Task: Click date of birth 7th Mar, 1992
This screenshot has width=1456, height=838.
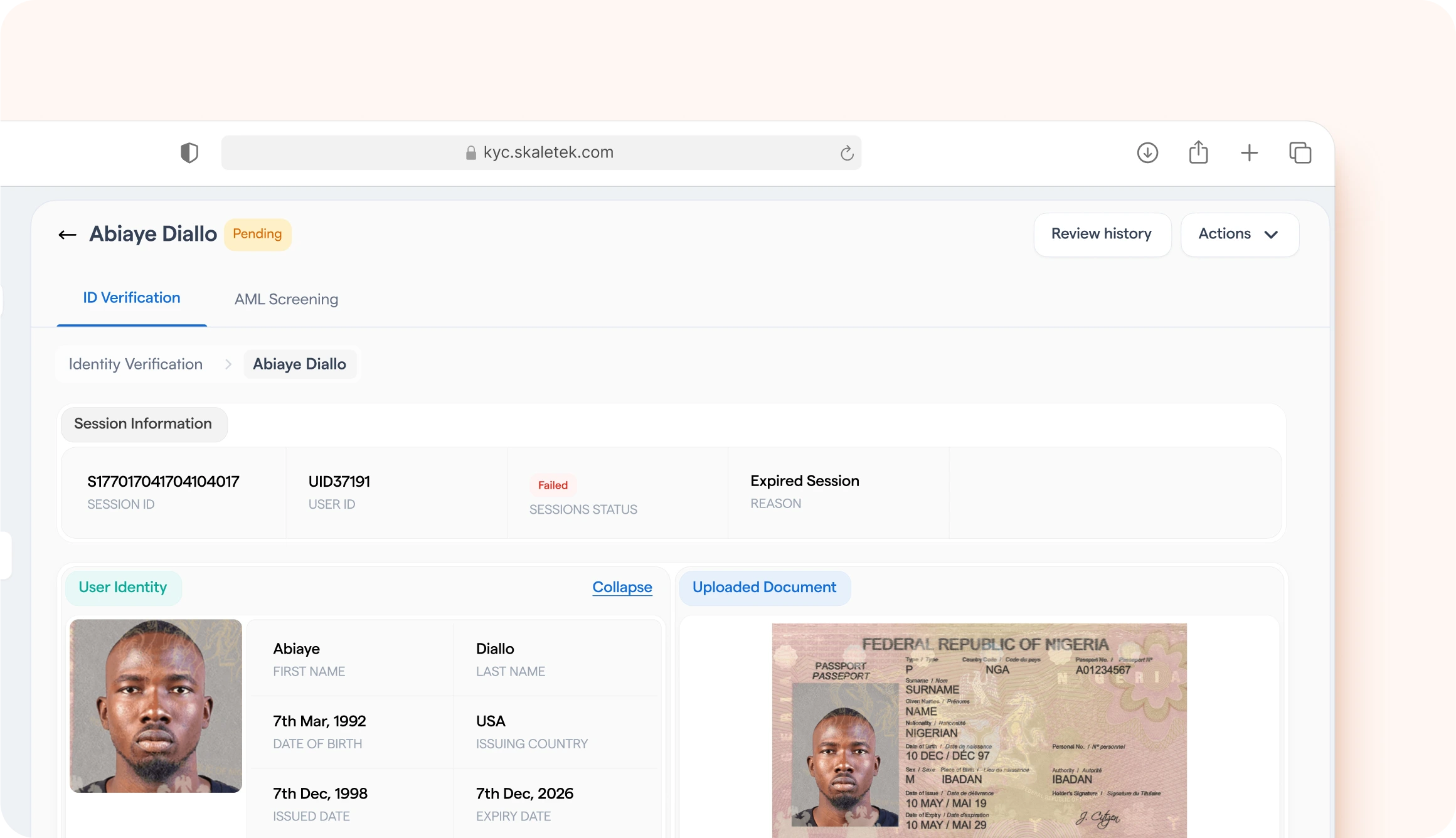Action: click(x=319, y=721)
